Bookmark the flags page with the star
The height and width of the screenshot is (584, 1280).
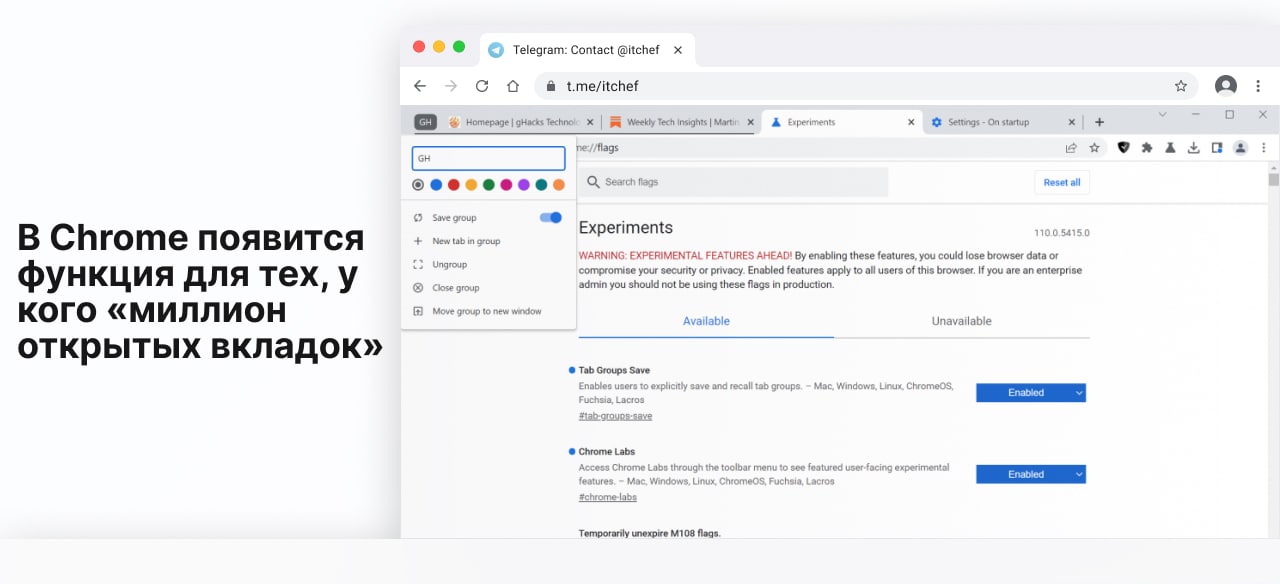click(1094, 148)
